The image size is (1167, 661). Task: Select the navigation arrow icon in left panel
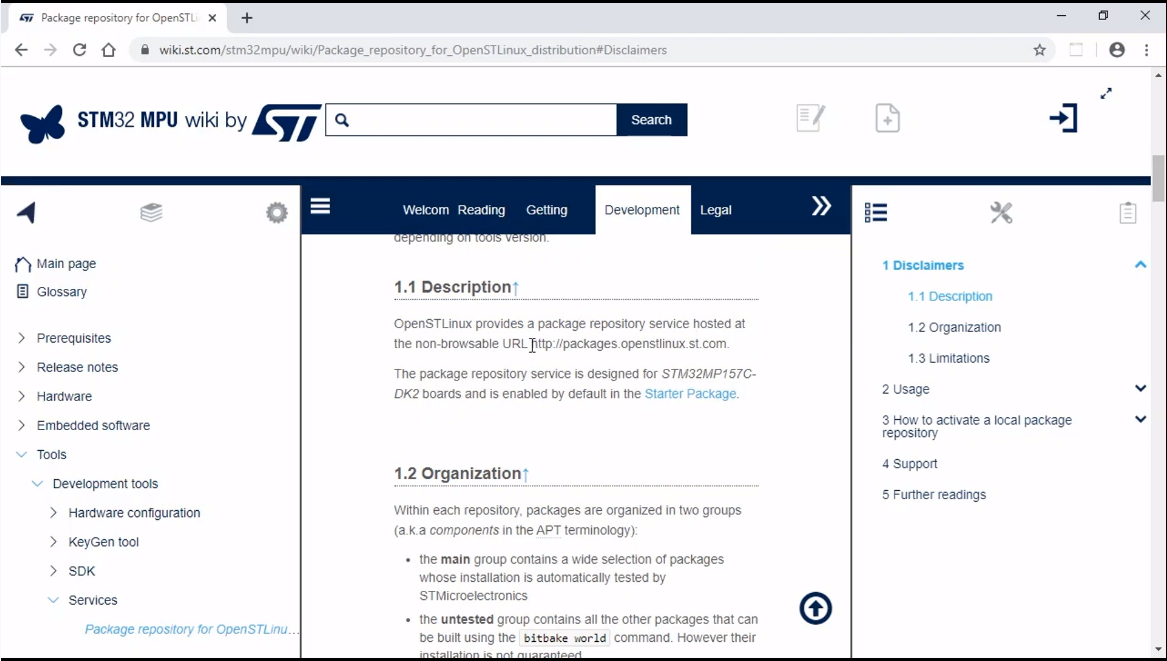coord(26,212)
